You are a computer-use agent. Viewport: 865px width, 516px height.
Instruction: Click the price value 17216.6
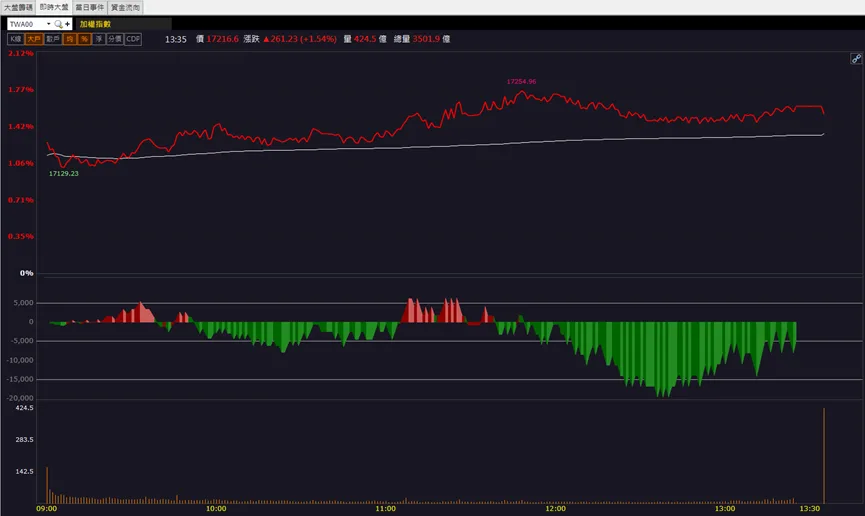click(222, 39)
